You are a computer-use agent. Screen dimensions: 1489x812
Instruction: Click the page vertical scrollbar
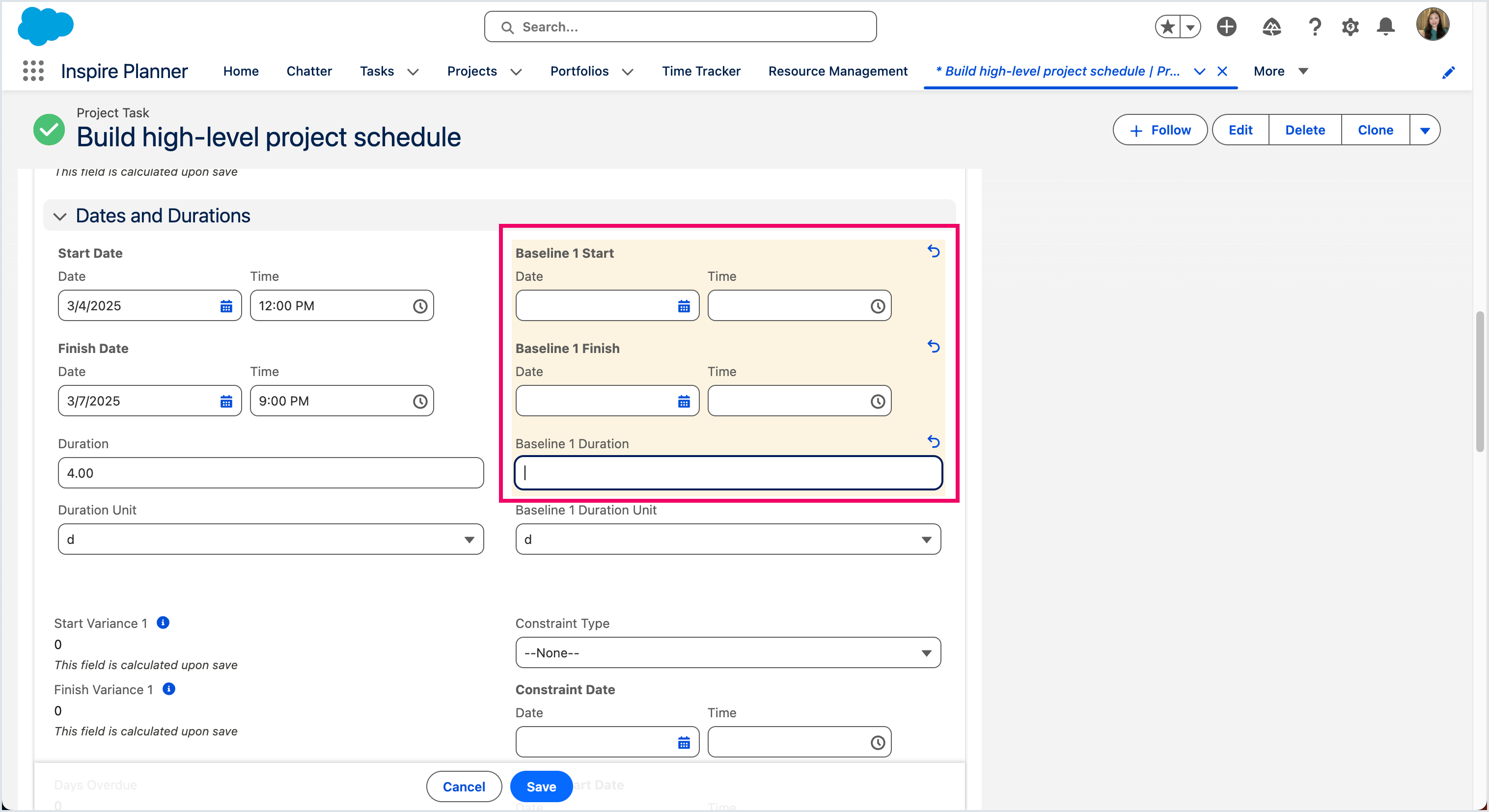(x=1480, y=381)
